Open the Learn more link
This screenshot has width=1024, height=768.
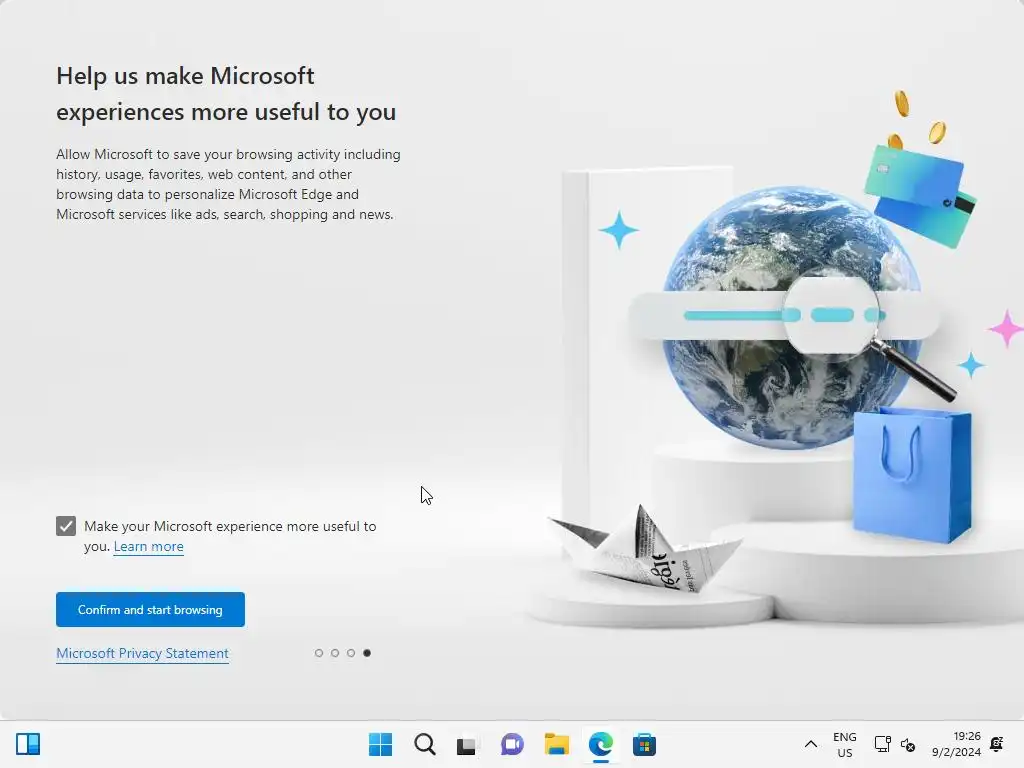click(x=148, y=547)
